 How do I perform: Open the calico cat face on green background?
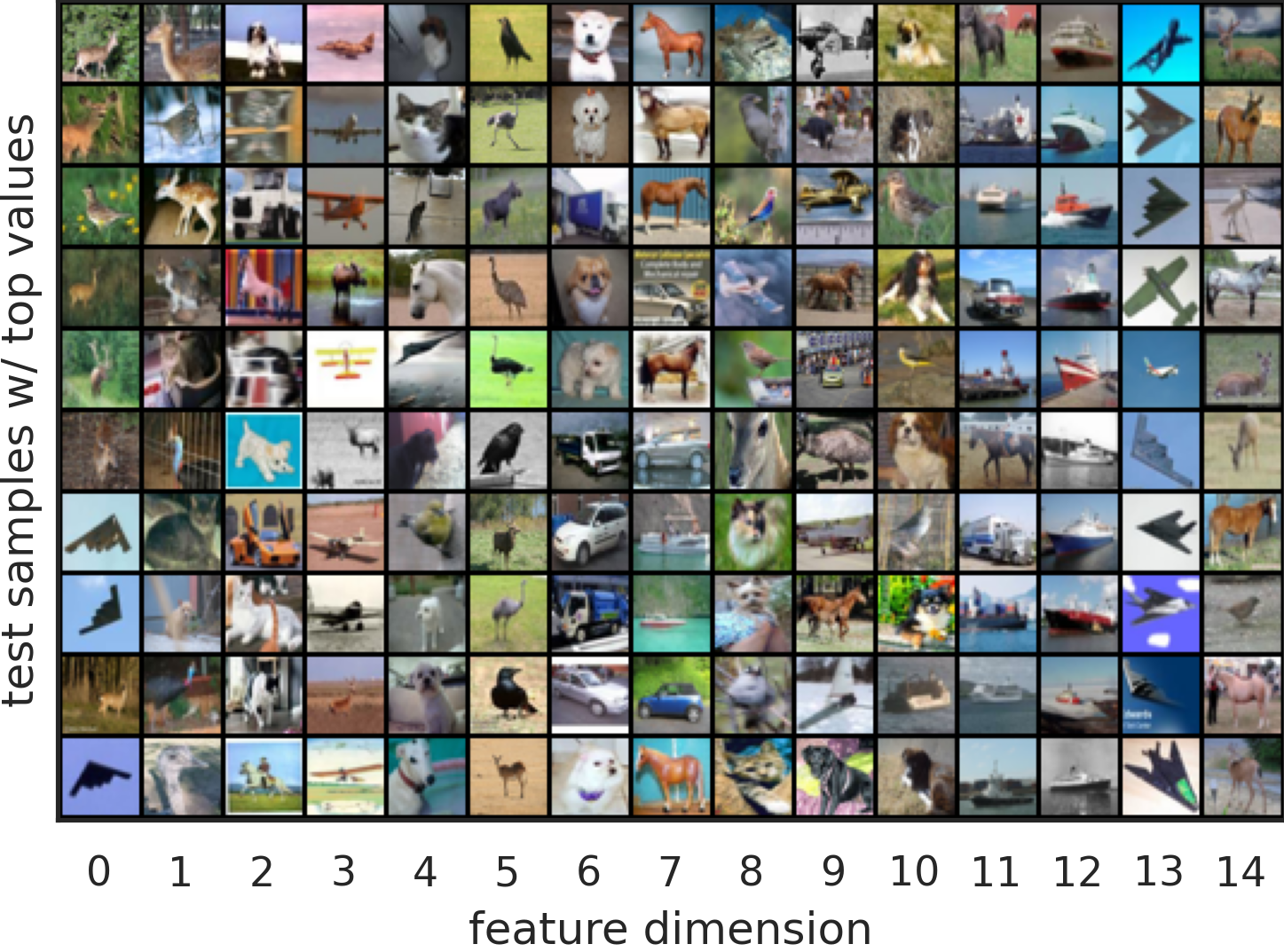[753, 532]
